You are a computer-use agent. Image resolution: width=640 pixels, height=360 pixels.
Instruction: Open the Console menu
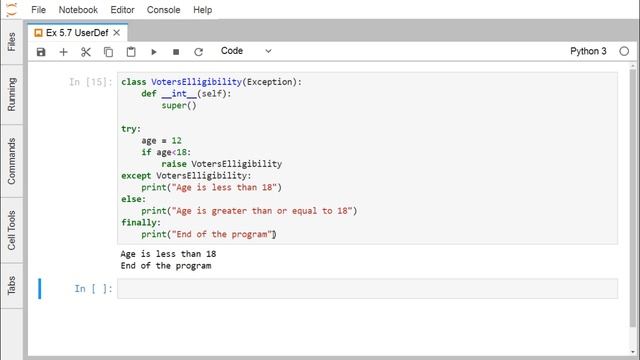point(163,10)
